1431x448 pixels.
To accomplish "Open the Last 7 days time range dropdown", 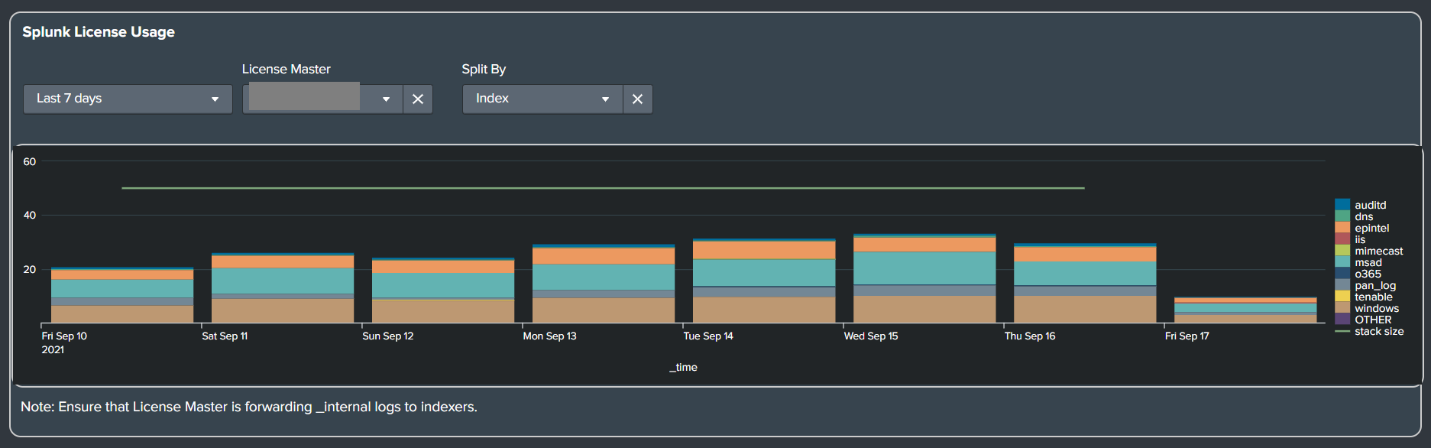I will 127,99.
